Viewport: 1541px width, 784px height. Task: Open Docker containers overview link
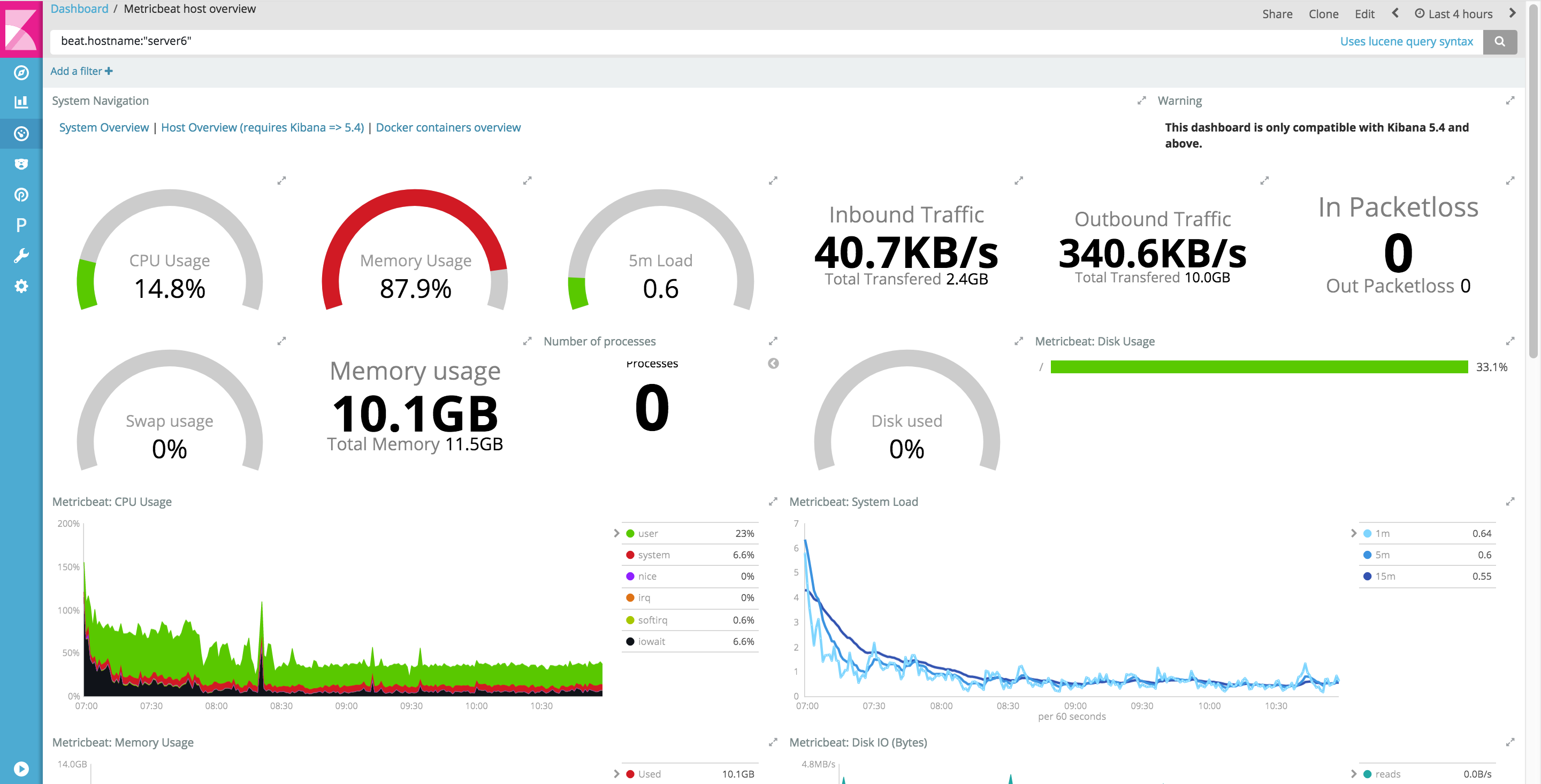coord(448,127)
